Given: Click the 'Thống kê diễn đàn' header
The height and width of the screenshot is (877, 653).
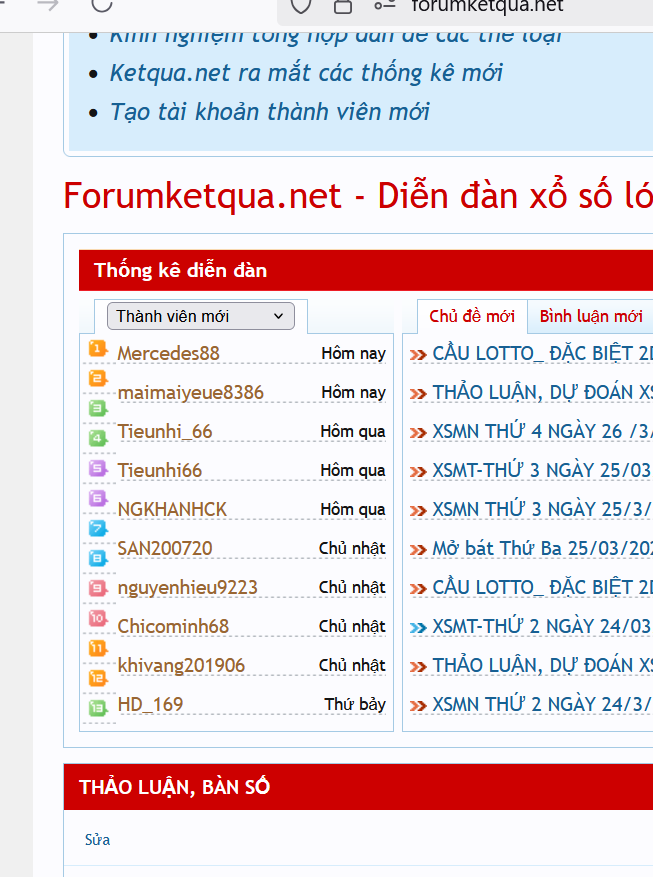Looking at the screenshot, I should (x=181, y=270).
